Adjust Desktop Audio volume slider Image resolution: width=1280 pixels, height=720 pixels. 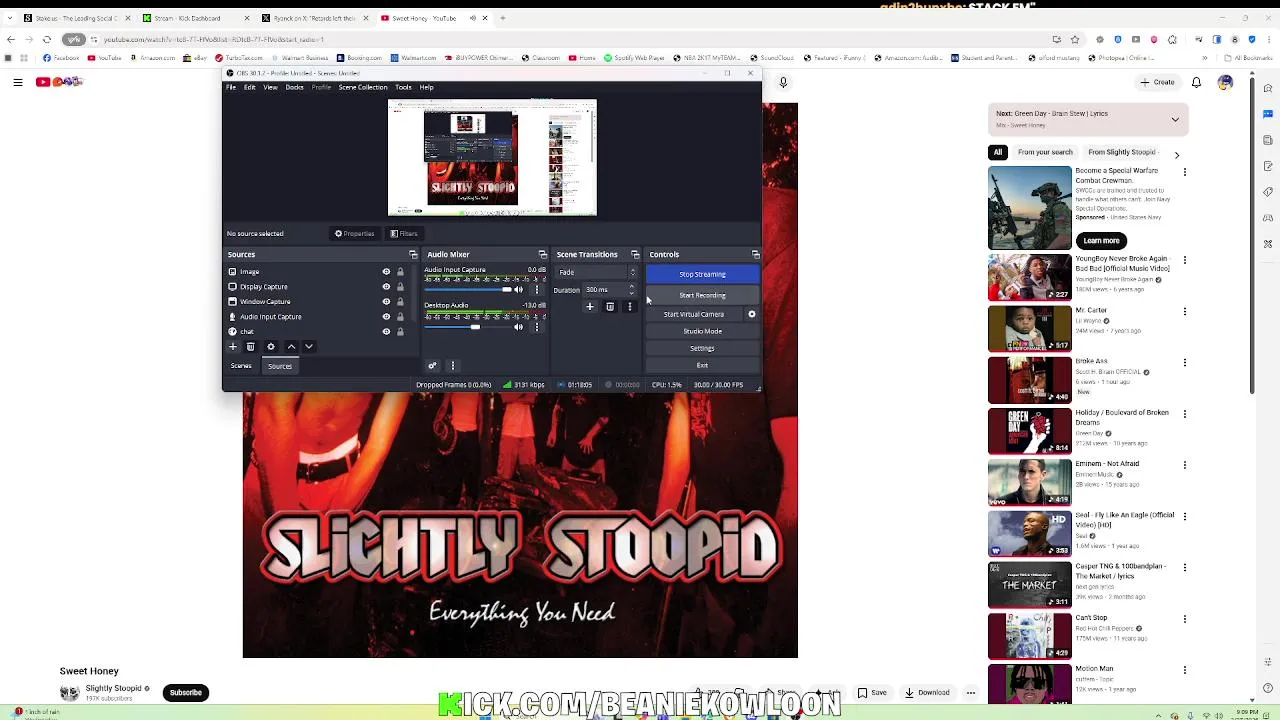pos(468,327)
